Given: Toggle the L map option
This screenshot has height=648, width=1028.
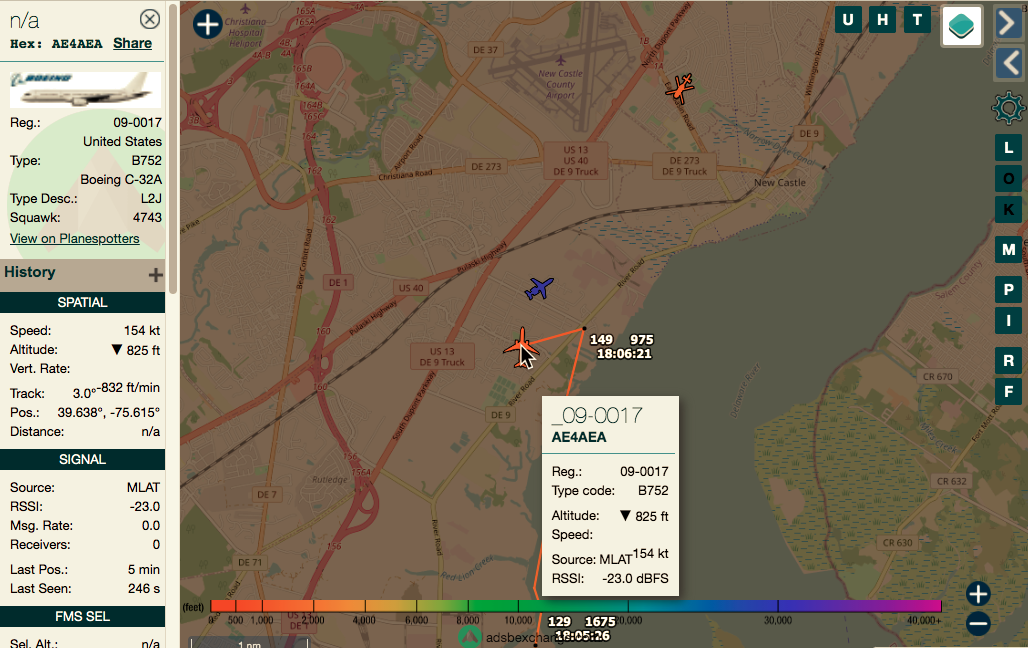Looking at the screenshot, I should pyautogui.click(x=1008, y=148).
